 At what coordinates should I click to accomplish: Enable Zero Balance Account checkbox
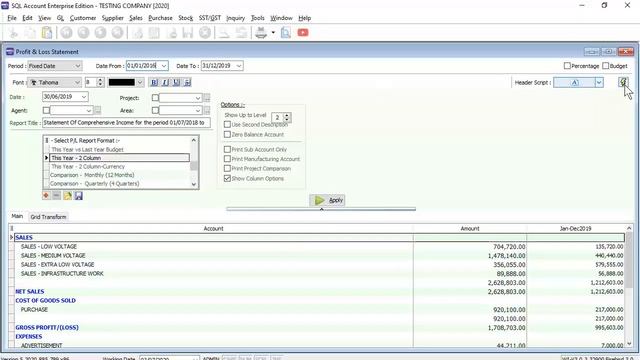pos(227,134)
